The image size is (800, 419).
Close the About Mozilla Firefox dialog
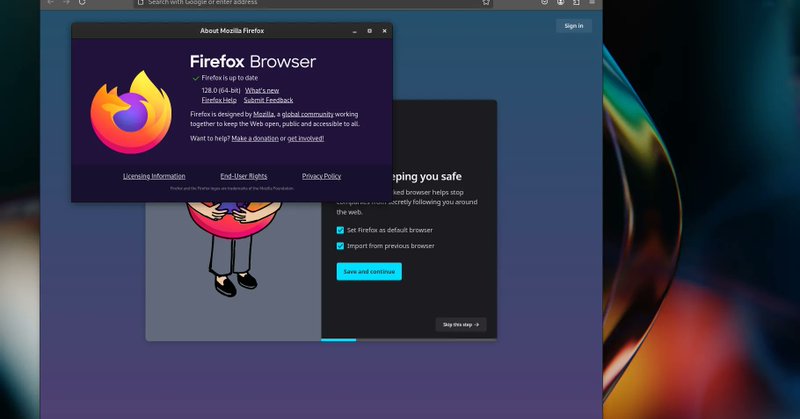[x=384, y=31]
